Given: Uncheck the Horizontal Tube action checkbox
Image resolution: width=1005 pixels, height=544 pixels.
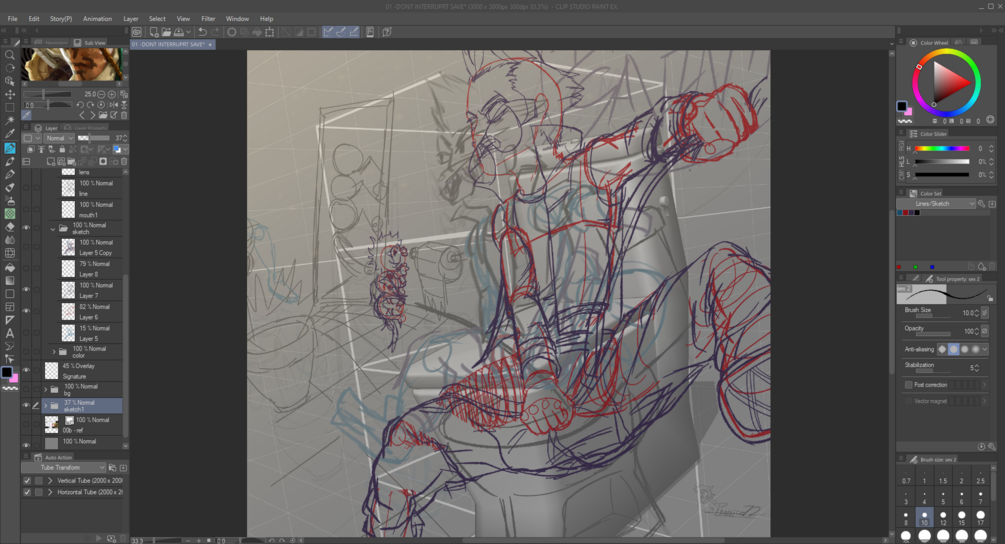Looking at the screenshot, I should 27,492.
